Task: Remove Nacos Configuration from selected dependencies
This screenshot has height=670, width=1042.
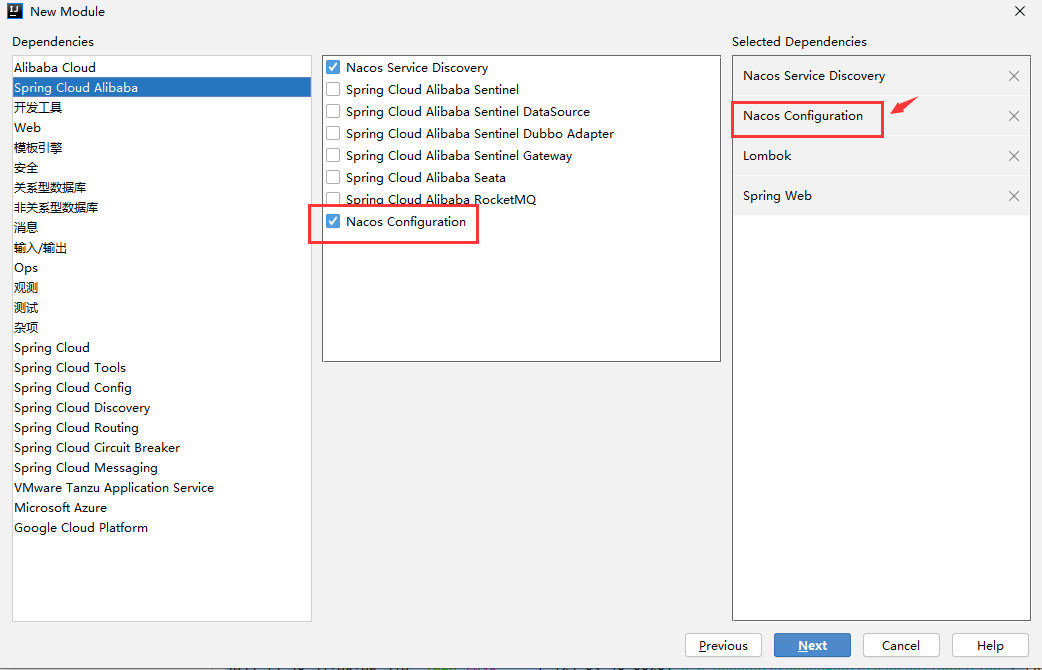Action: 1013,116
